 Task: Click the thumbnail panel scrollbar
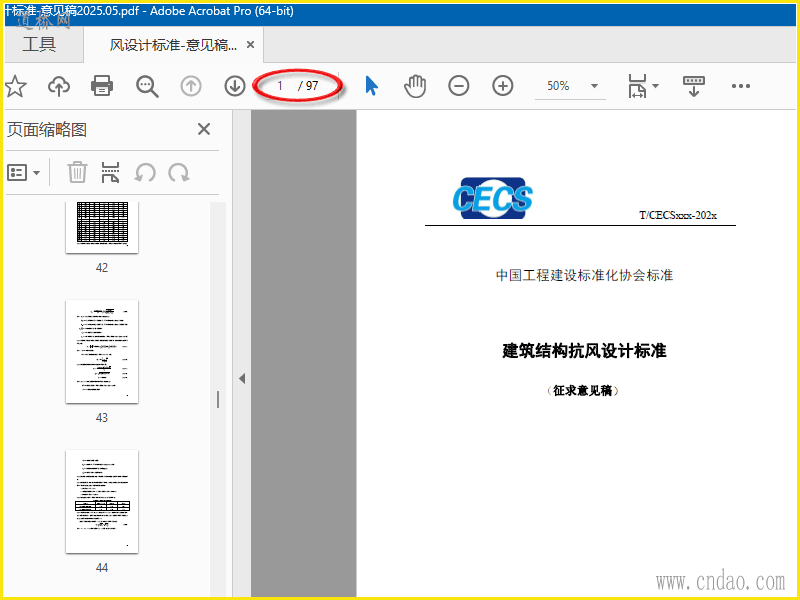(x=218, y=399)
